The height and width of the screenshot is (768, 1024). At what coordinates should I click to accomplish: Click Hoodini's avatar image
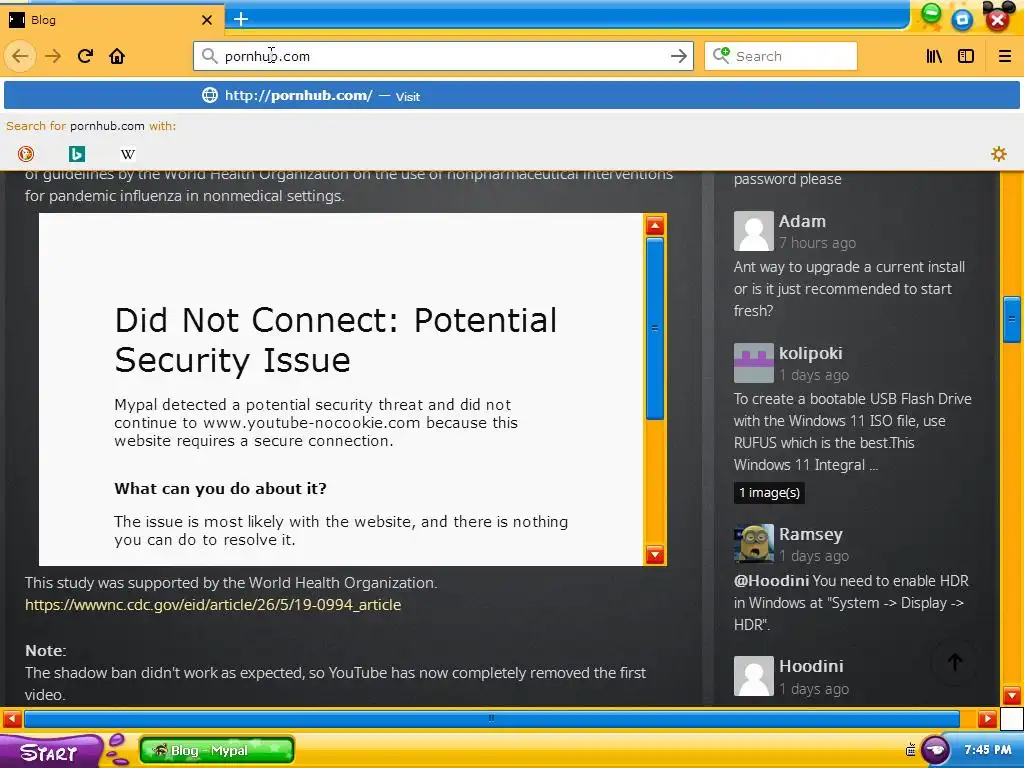[754, 676]
